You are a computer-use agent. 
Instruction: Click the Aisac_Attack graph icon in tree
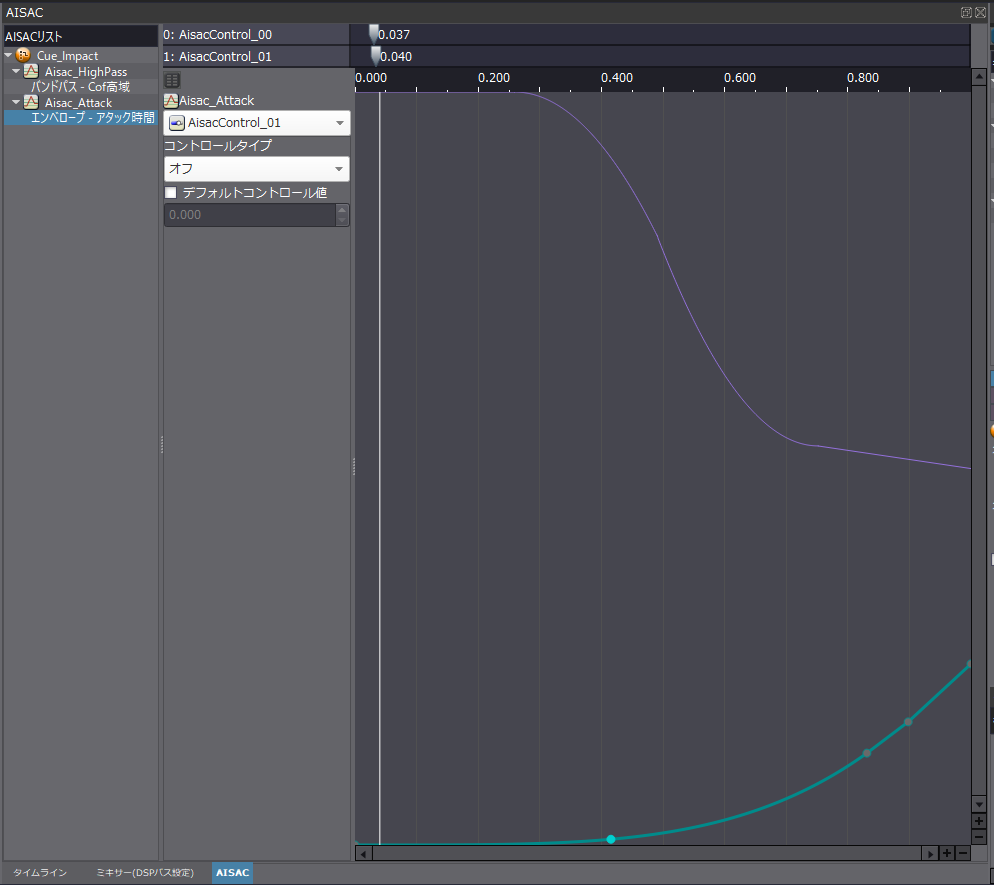click(x=31, y=102)
